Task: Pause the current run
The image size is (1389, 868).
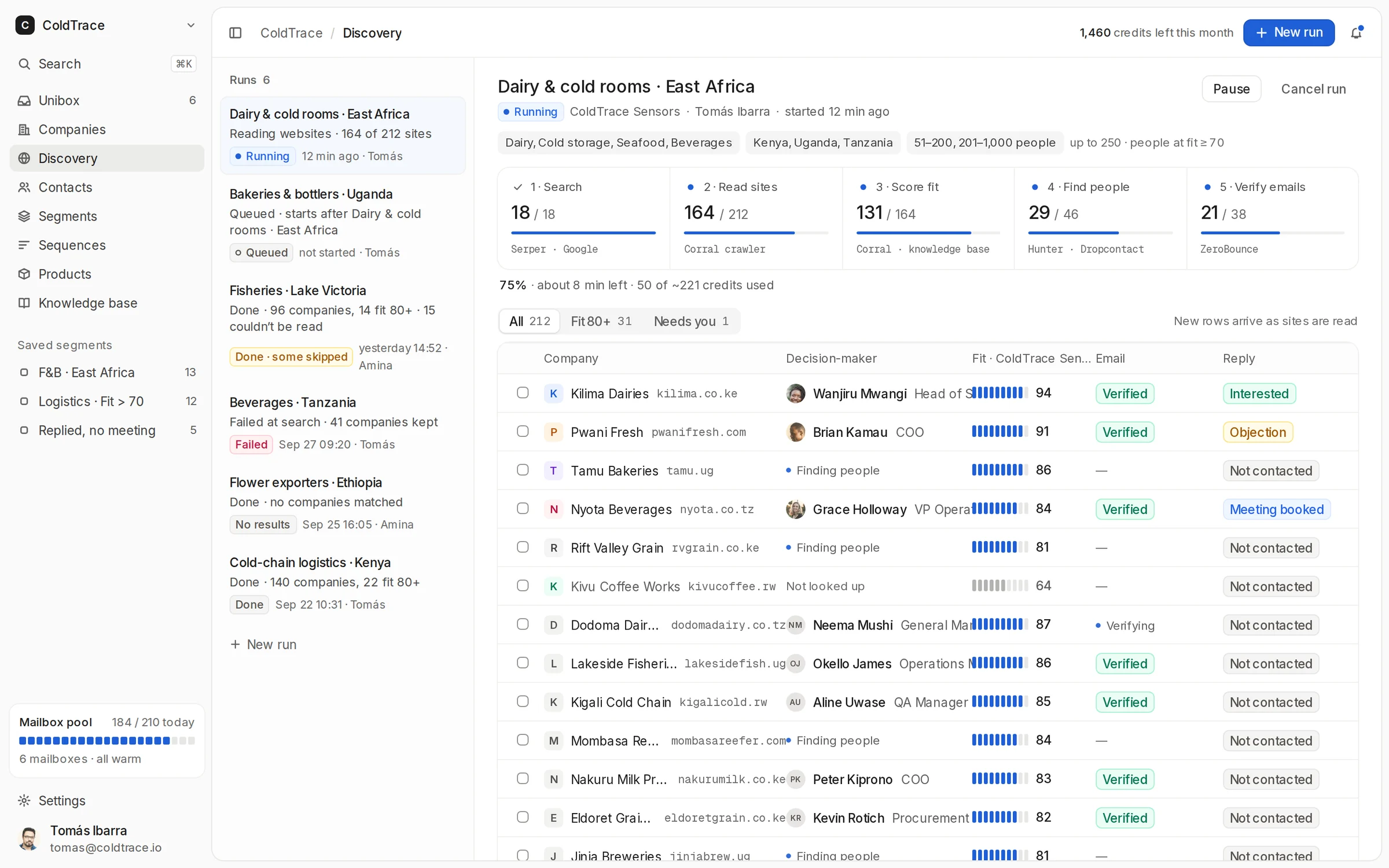Action: [x=1231, y=89]
